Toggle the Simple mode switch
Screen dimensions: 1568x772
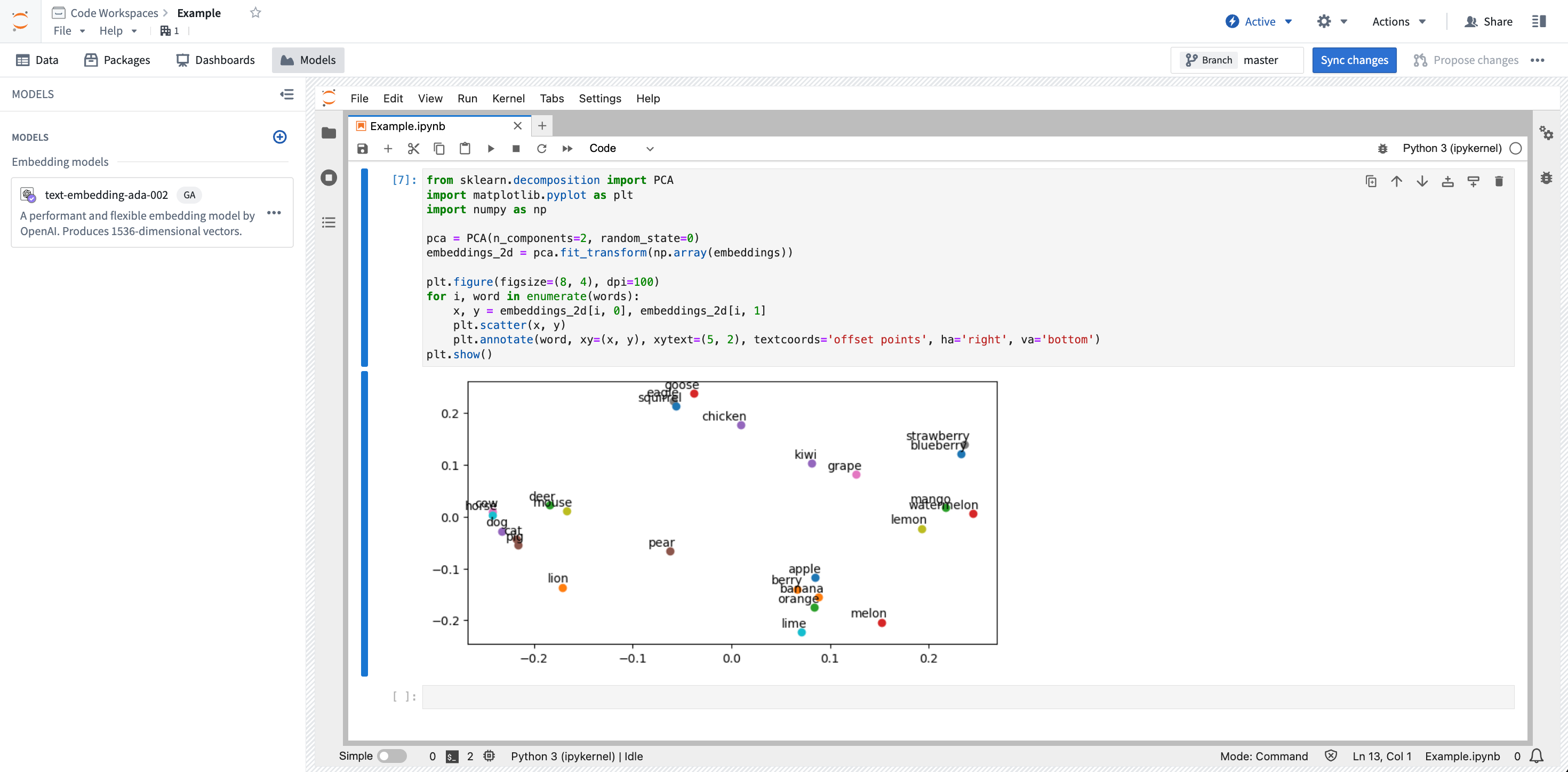pos(393,756)
